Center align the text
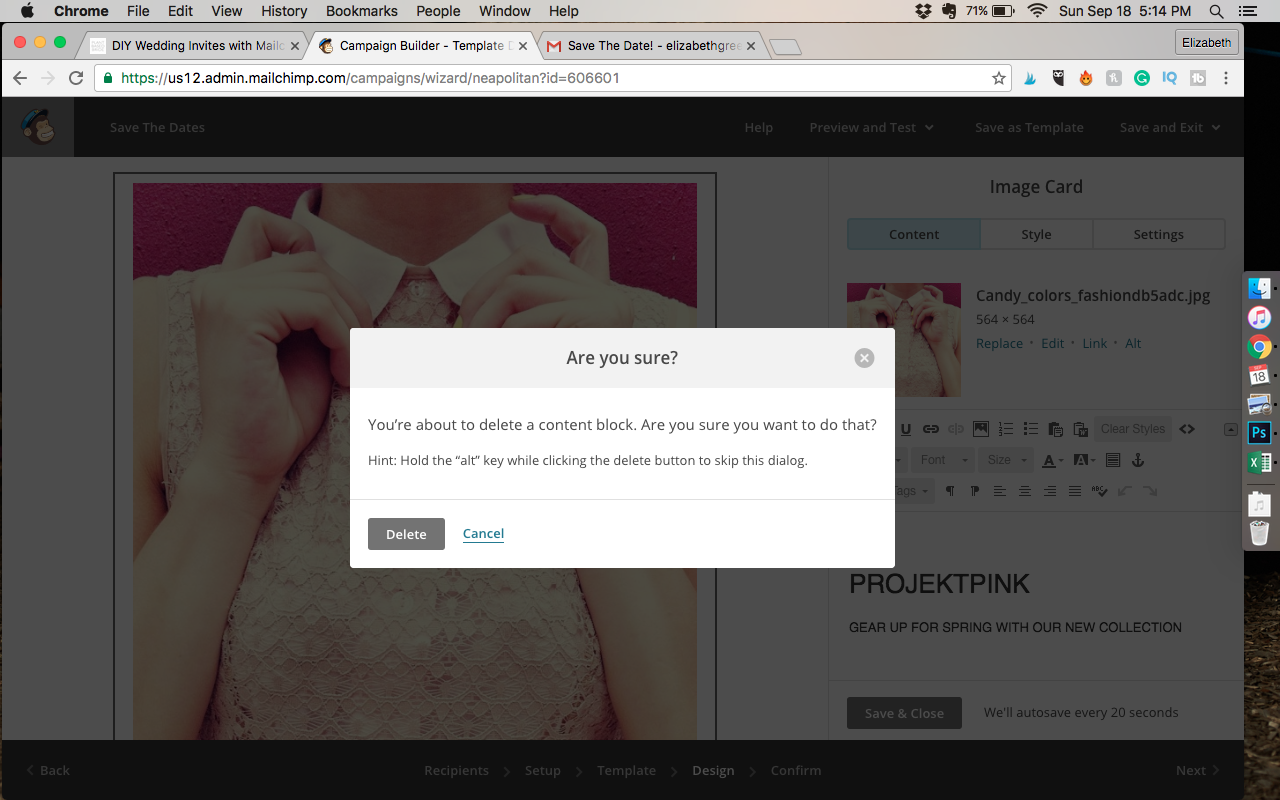 (x=1025, y=491)
